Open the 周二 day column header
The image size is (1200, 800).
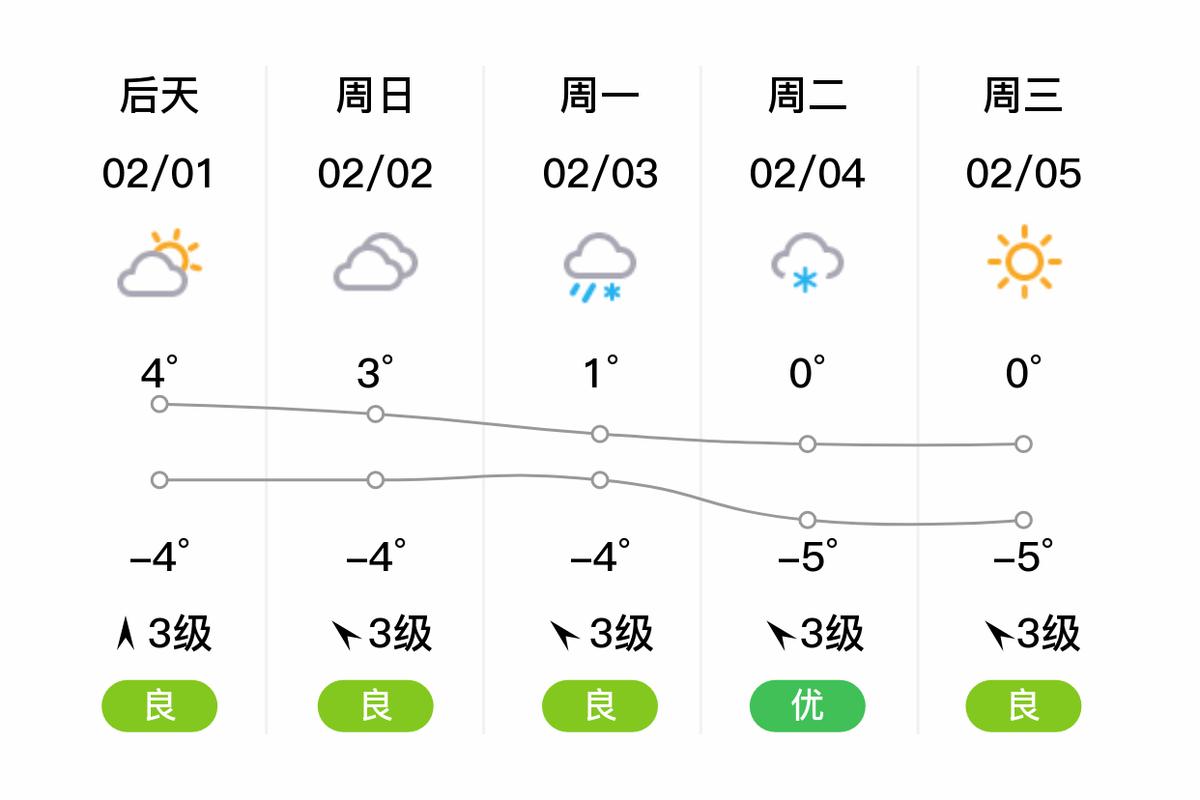pos(808,97)
